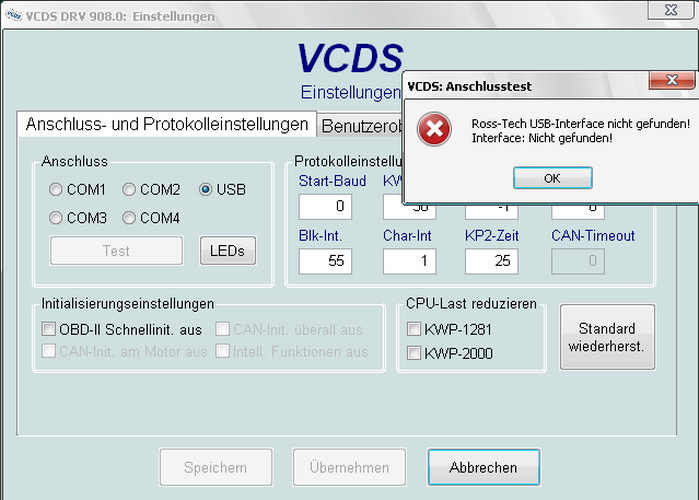Select the USB connection radio button

205,189
